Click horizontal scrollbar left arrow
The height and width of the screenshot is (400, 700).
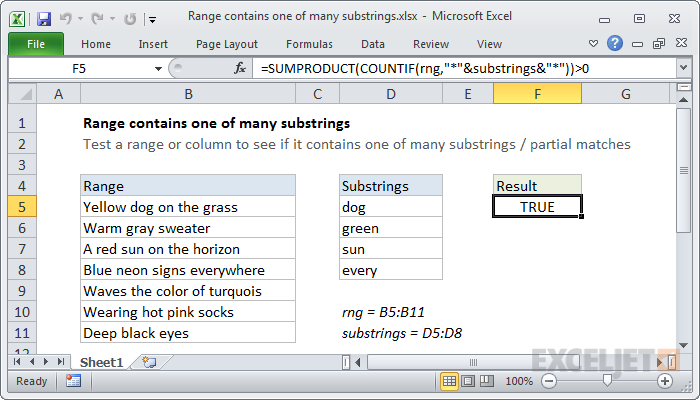tap(358, 362)
